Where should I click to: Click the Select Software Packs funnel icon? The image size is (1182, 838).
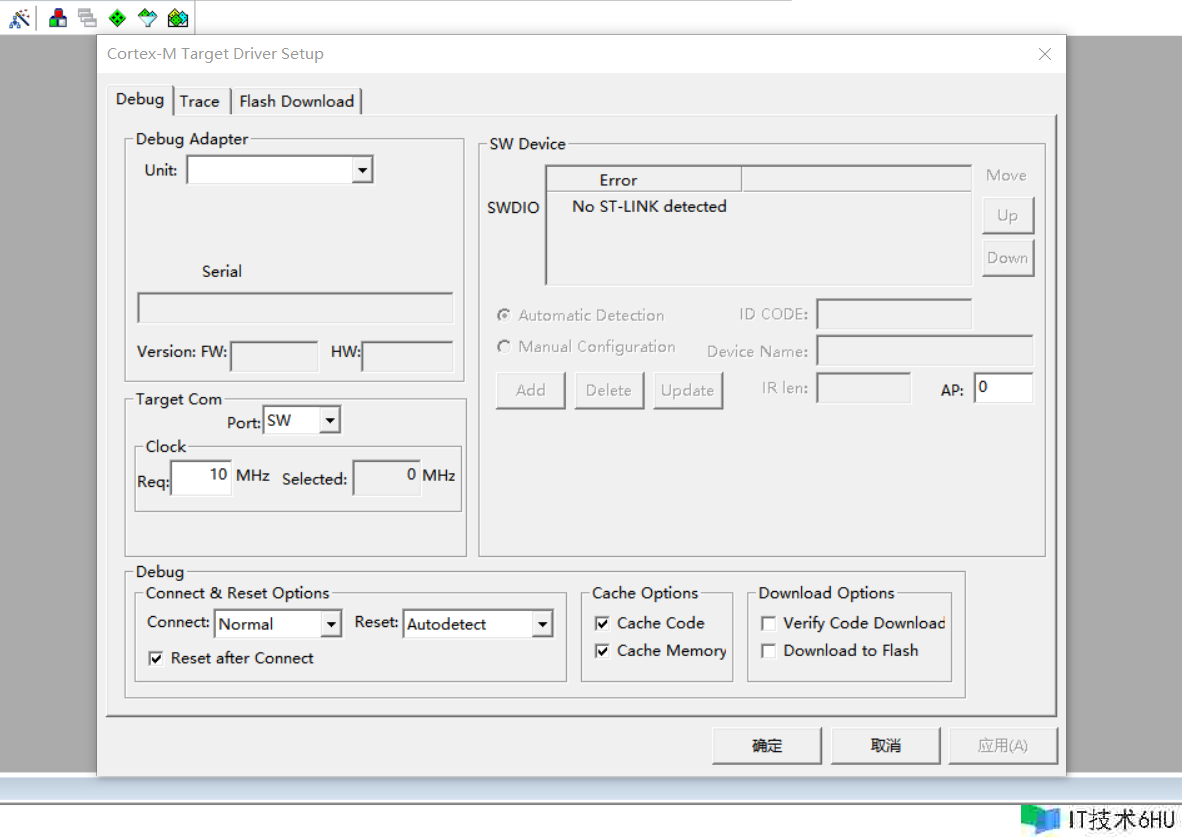(x=147, y=17)
